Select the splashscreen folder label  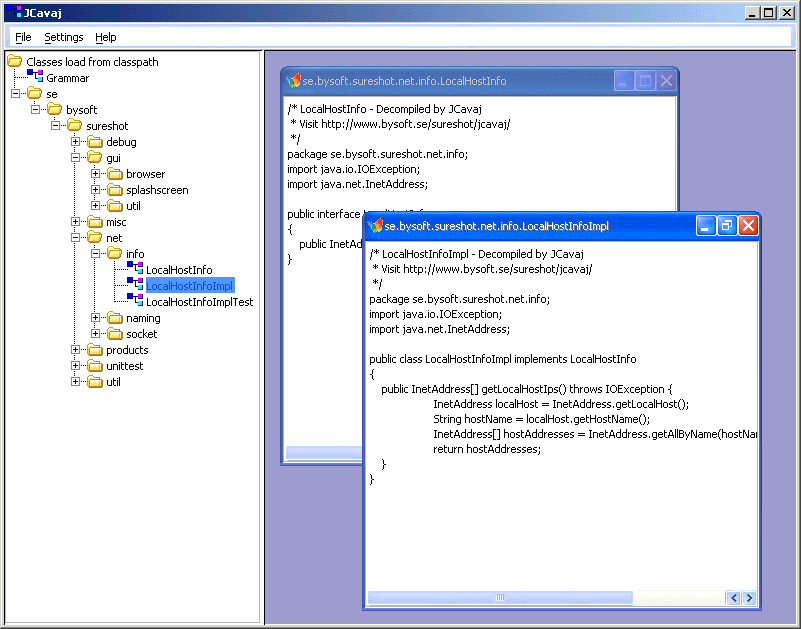pos(157,190)
